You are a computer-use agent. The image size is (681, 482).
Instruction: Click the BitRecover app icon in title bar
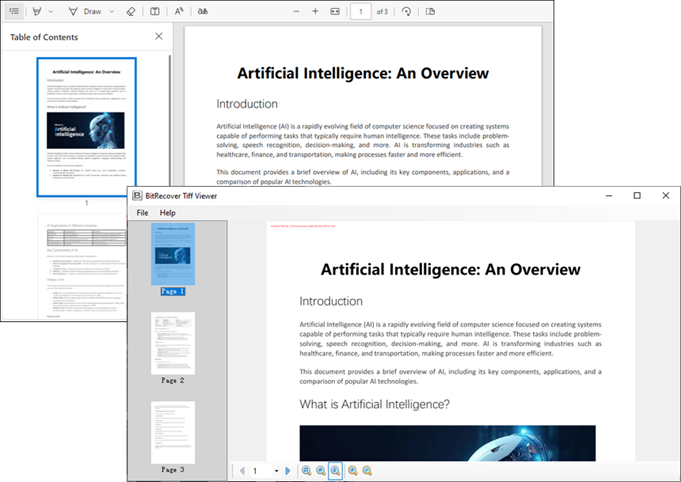tap(137, 196)
